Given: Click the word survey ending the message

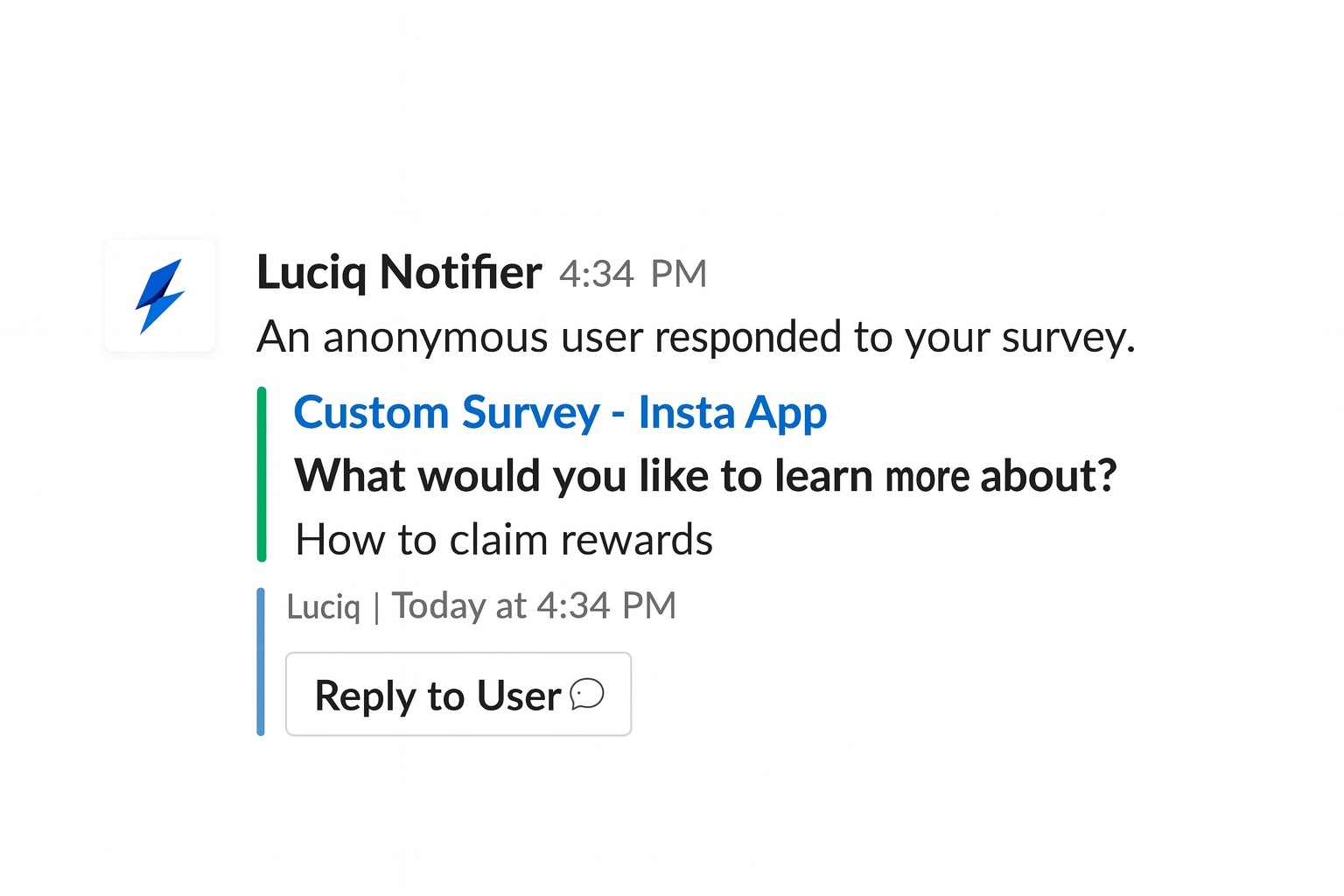Looking at the screenshot, I should 1067,339.
